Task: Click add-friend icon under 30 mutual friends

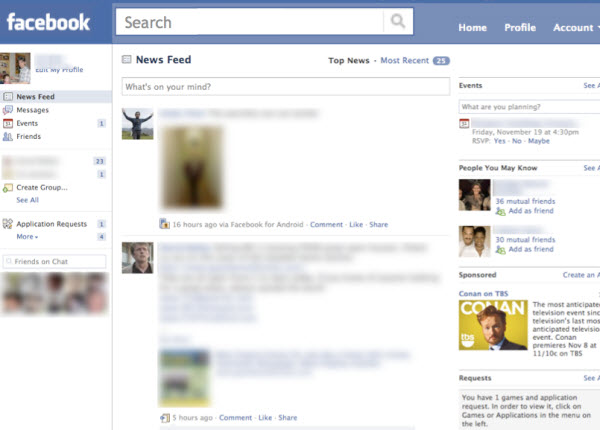Action: click(501, 249)
